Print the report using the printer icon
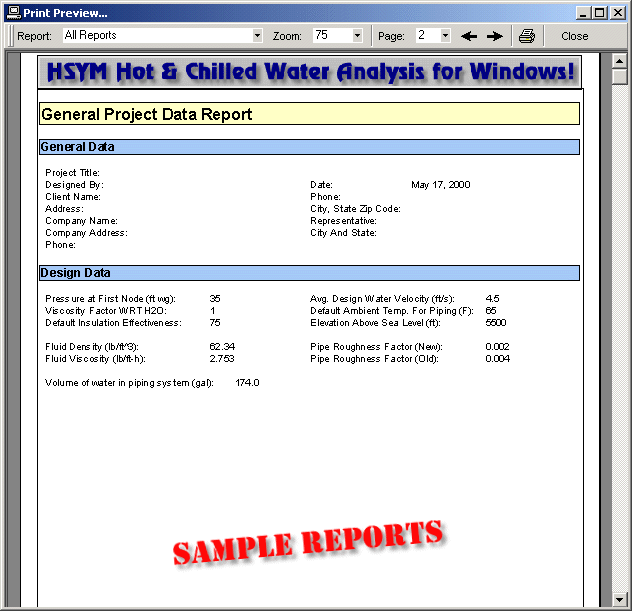 (x=527, y=36)
